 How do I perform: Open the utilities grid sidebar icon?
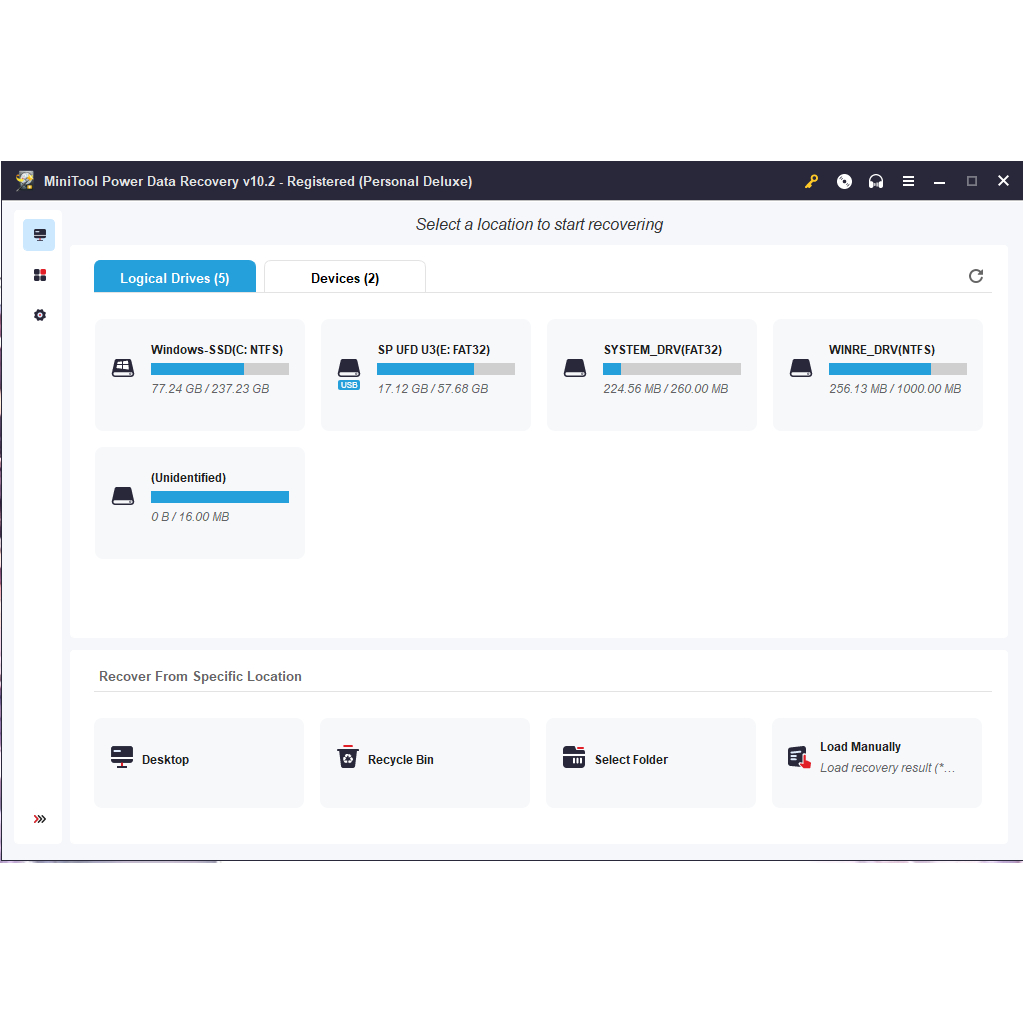[40, 275]
